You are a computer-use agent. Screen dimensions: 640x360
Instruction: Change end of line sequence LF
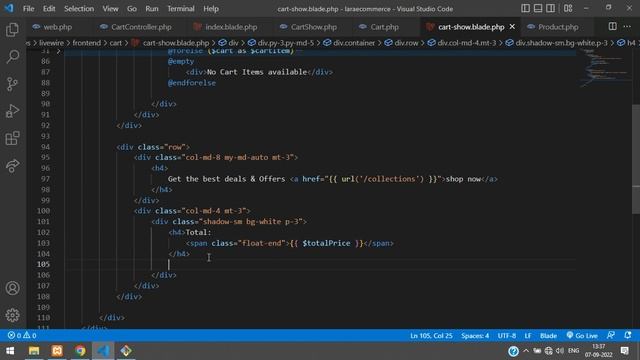click(528, 336)
